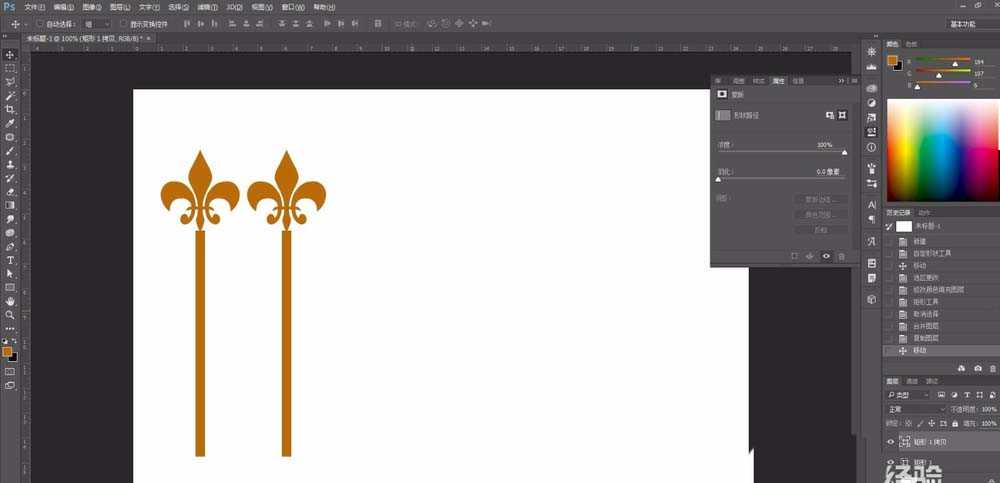
Task: Hide the 矩形 1 拷贝 layer
Action: (x=891, y=441)
